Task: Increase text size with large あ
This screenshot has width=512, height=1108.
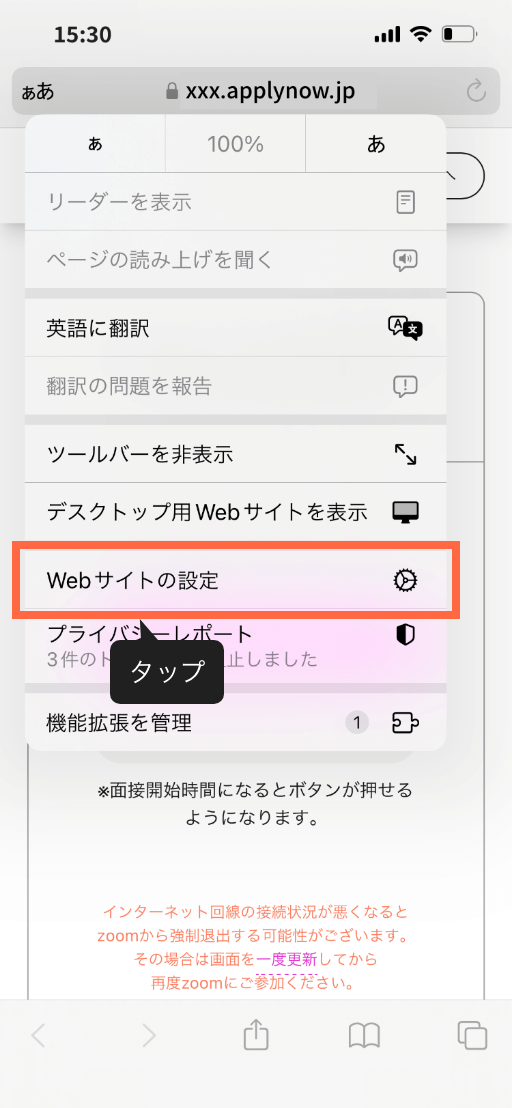Action: tap(376, 145)
